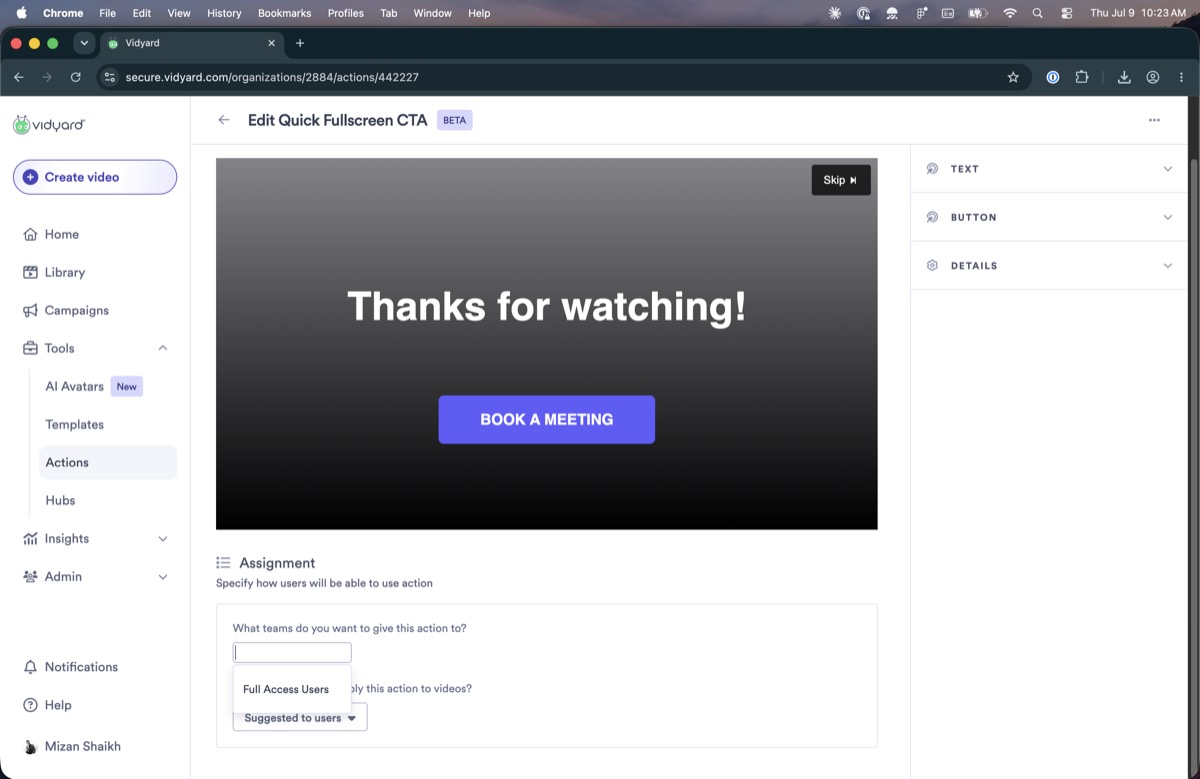Click the address bar URL
Image resolution: width=1200 pixels, height=779 pixels.
pos(272,77)
